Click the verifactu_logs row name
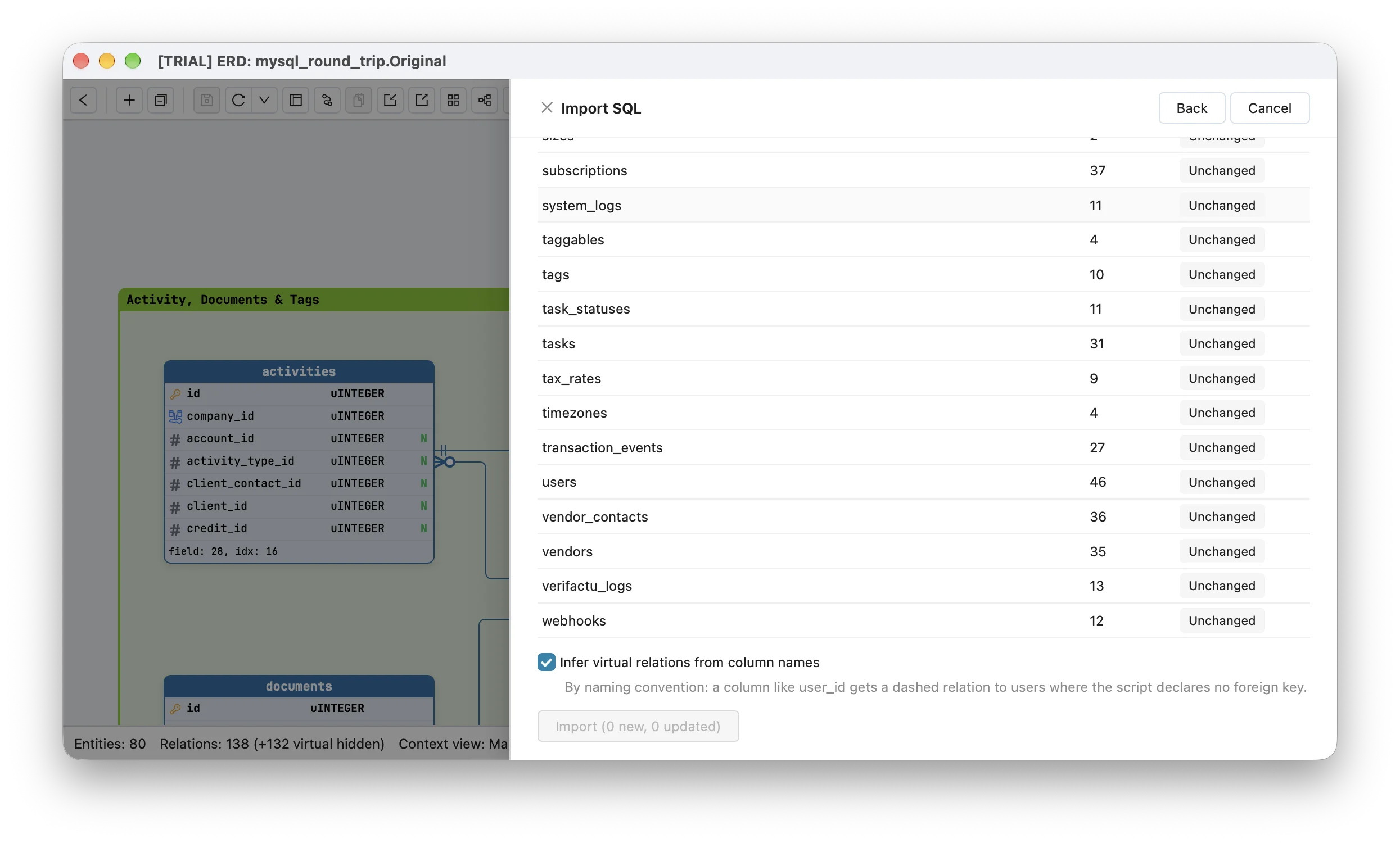 tap(586, 586)
